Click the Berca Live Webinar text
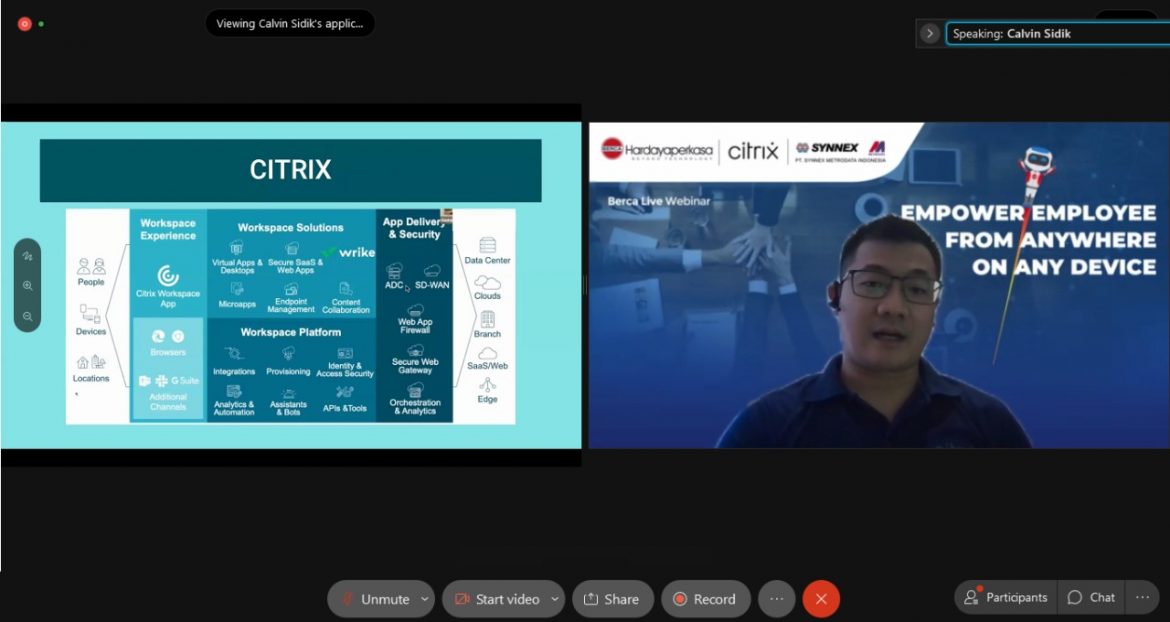This screenshot has width=1170, height=622. point(659,201)
